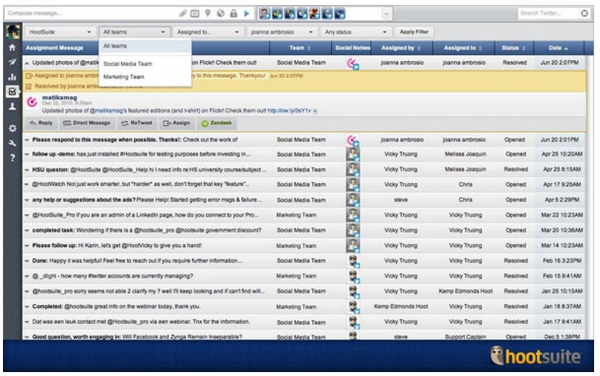
Task: Expand the 'Please respond to this message' row
Action: (27, 140)
